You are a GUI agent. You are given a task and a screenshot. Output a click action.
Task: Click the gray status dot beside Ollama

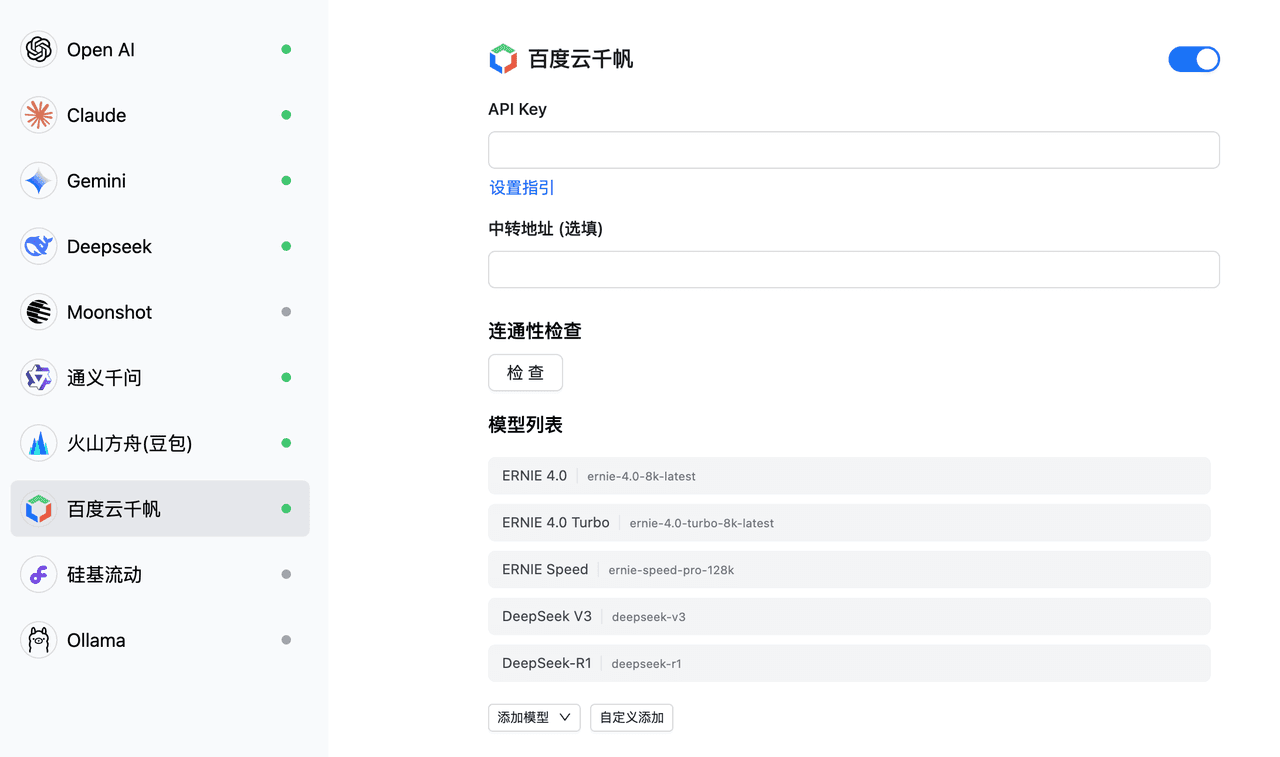(x=286, y=640)
